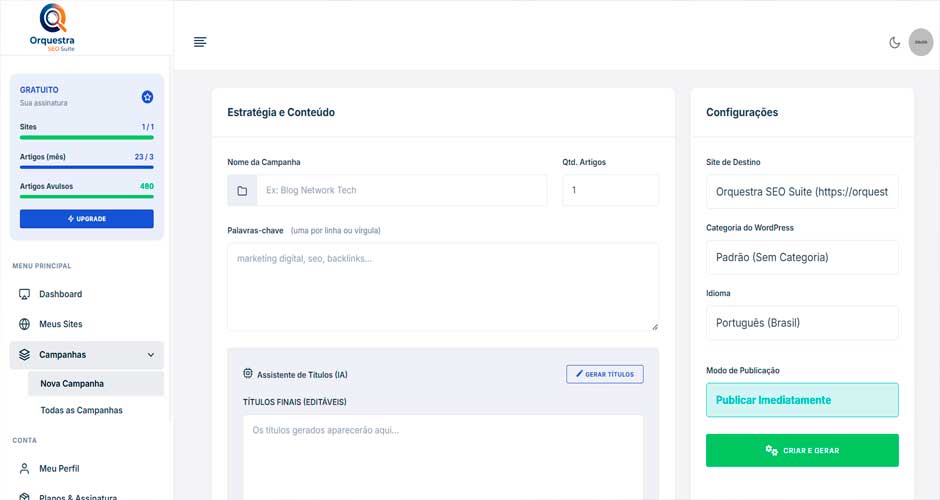Change the Modo de Publicação selection
This screenshot has width=940, height=500.
pos(802,400)
